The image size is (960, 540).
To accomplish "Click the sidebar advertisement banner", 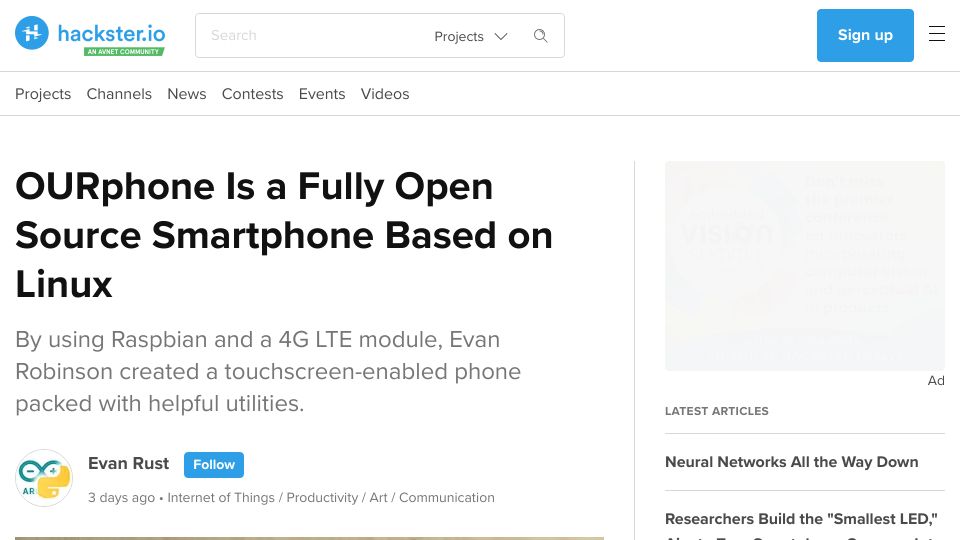I will point(804,266).
